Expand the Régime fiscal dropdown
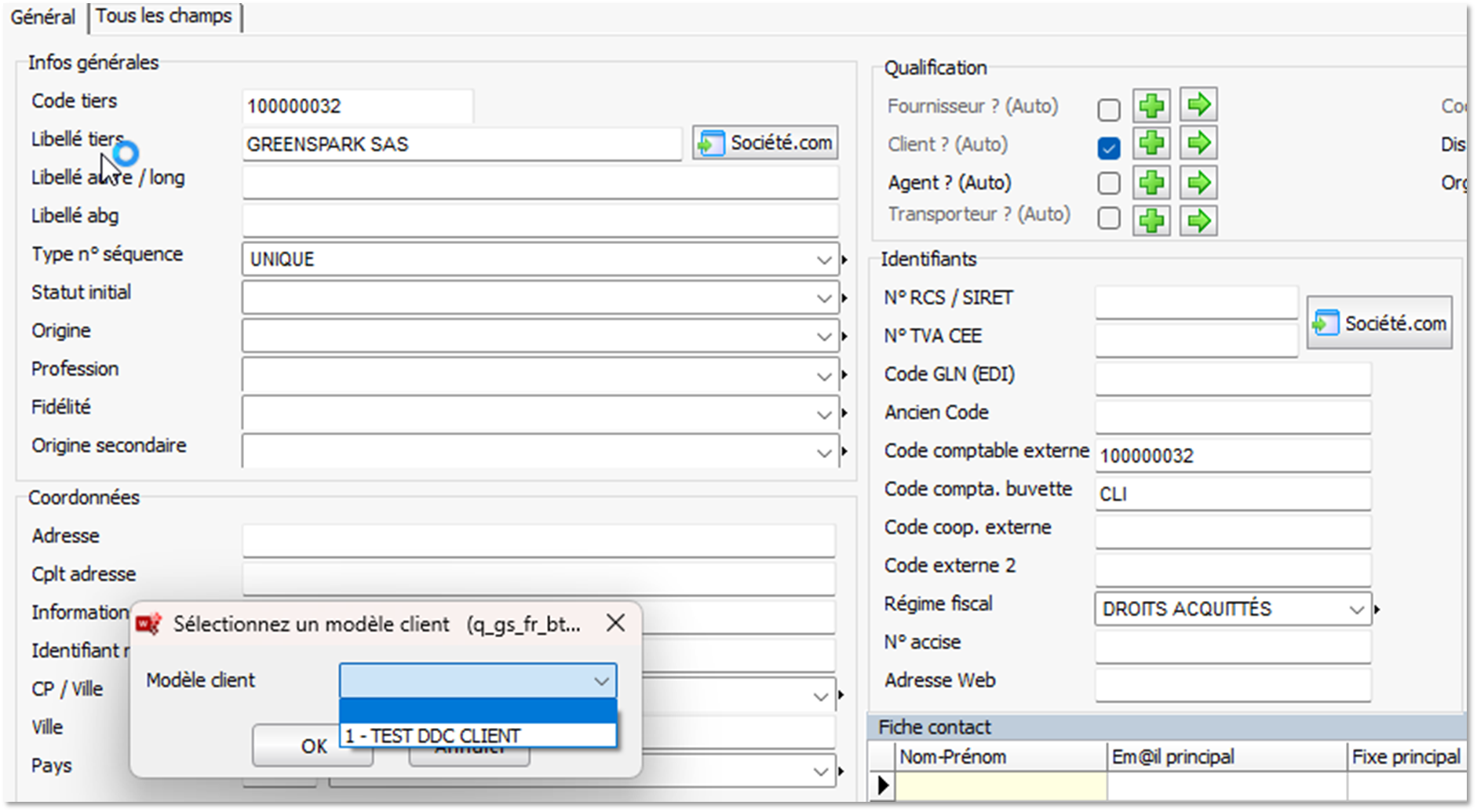Screen dimensions: 1477x812 (x=1356, y=610)
